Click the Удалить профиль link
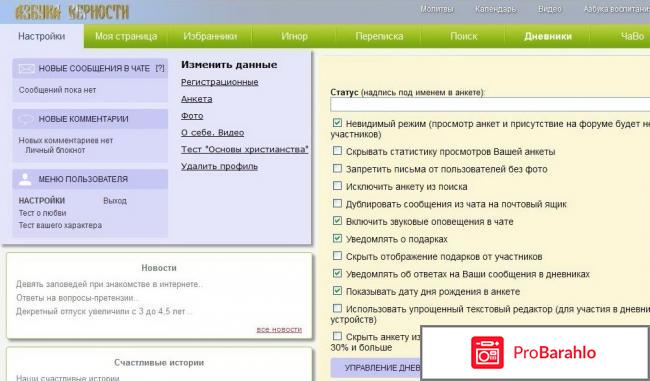 pyautogui.click(x=219, y=167)
